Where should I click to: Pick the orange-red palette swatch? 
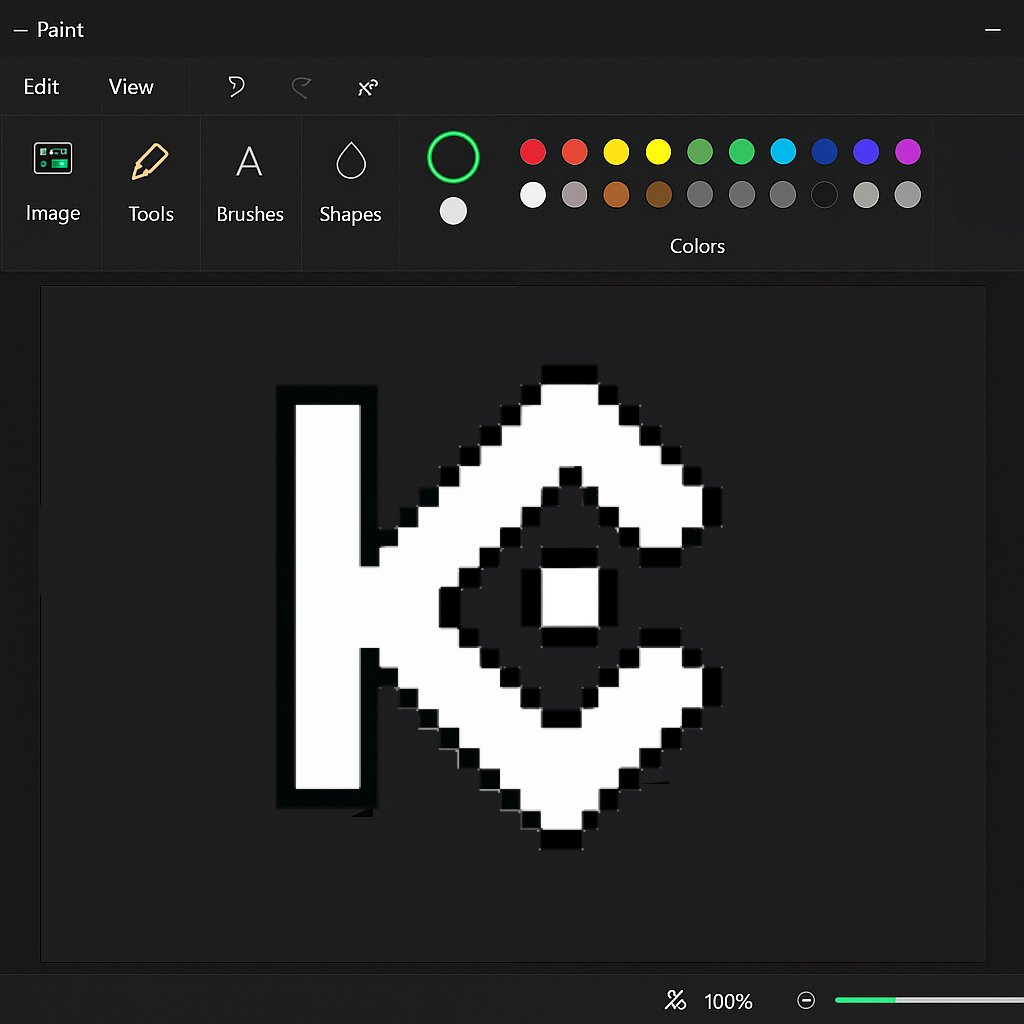575,152
